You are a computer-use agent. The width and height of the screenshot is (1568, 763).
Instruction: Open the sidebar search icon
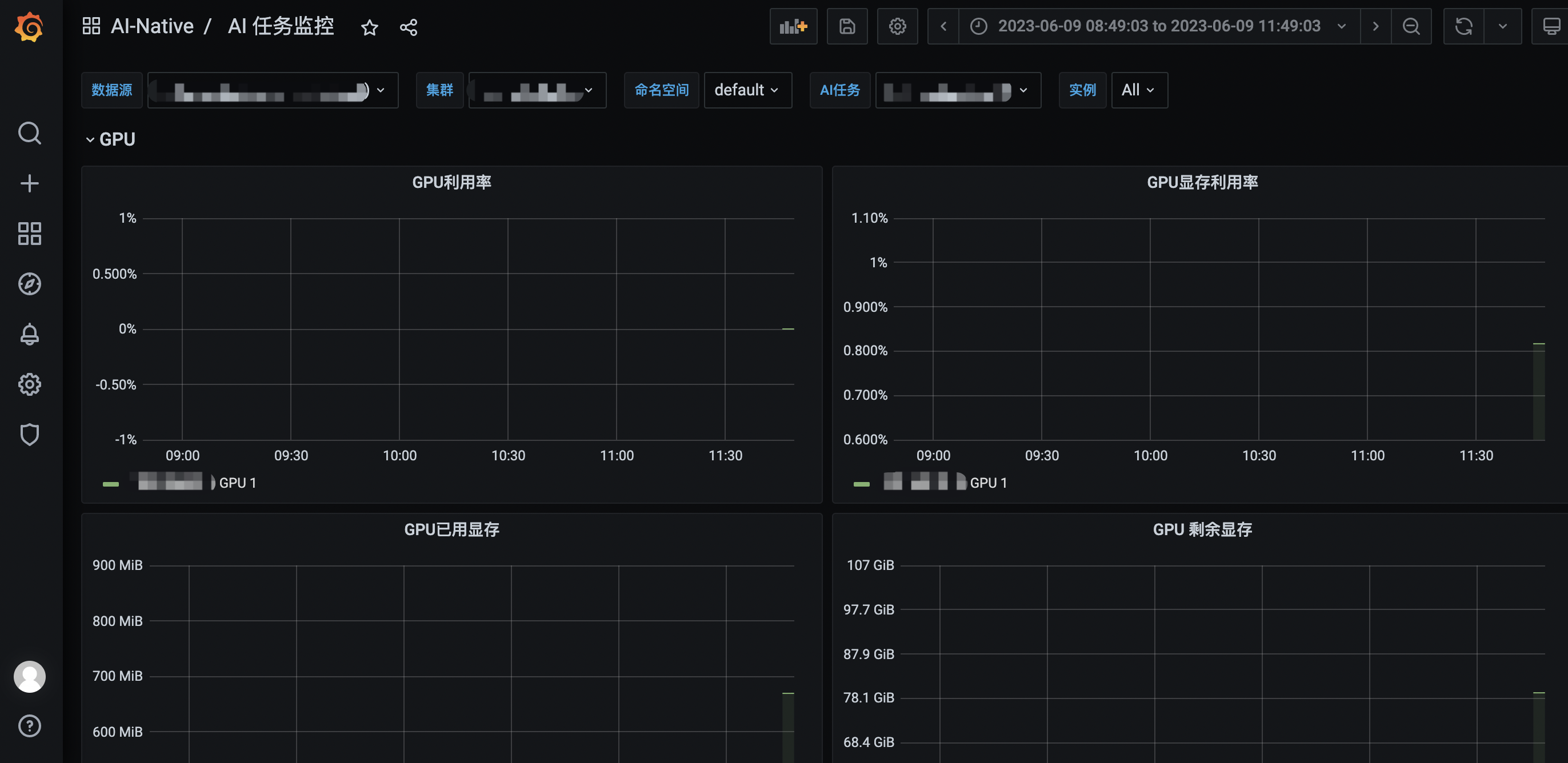[x=29, y=132]
